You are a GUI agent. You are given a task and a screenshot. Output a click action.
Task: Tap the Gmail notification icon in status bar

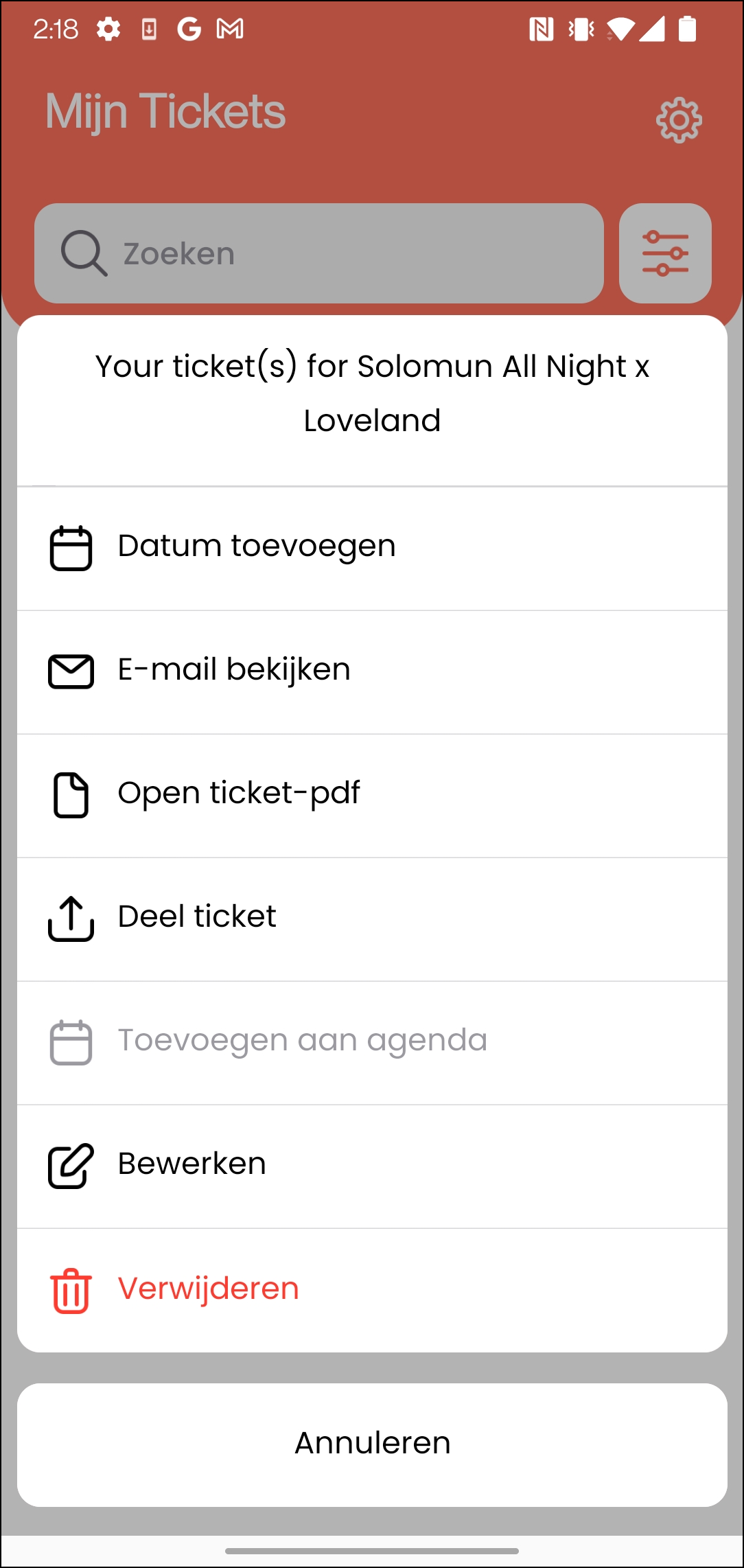click(230, 29)
